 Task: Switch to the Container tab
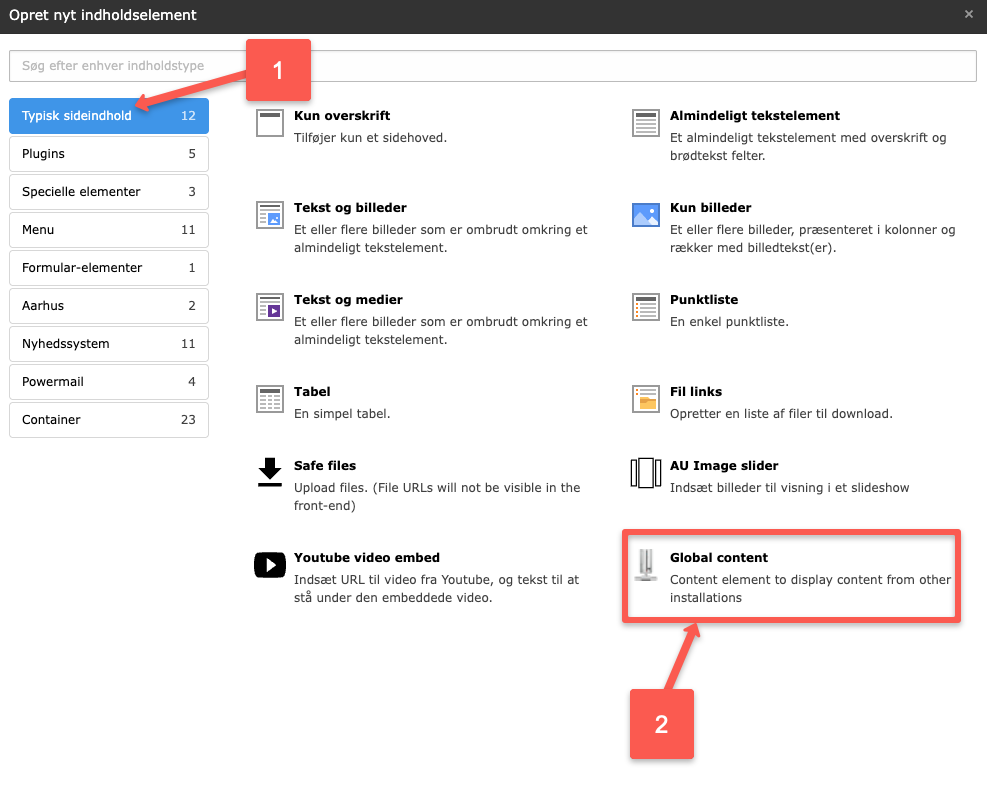[x=108, y=420]
